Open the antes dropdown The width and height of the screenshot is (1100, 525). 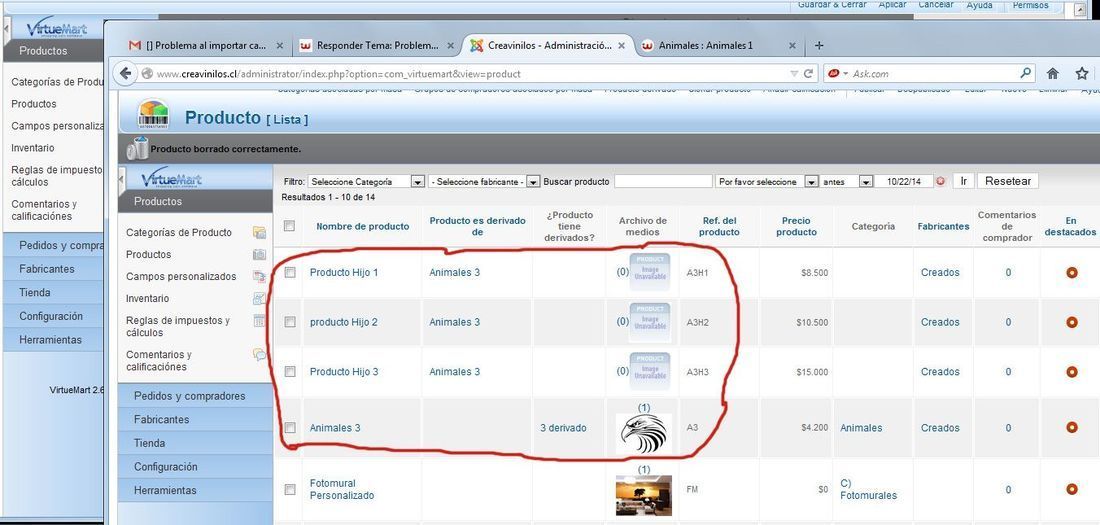pyautogui.click(x=847, y=181)
